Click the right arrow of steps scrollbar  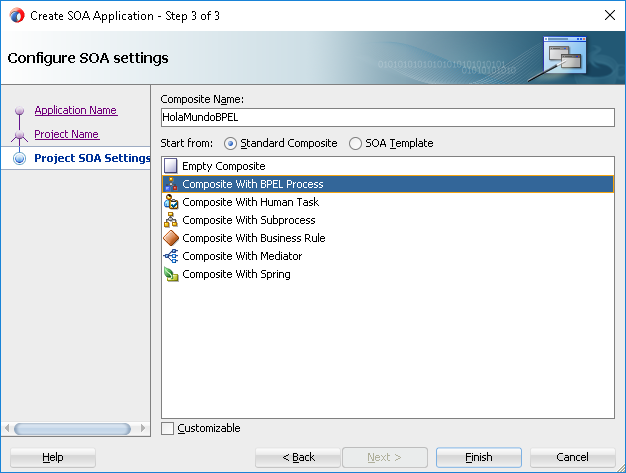point(143,428)
